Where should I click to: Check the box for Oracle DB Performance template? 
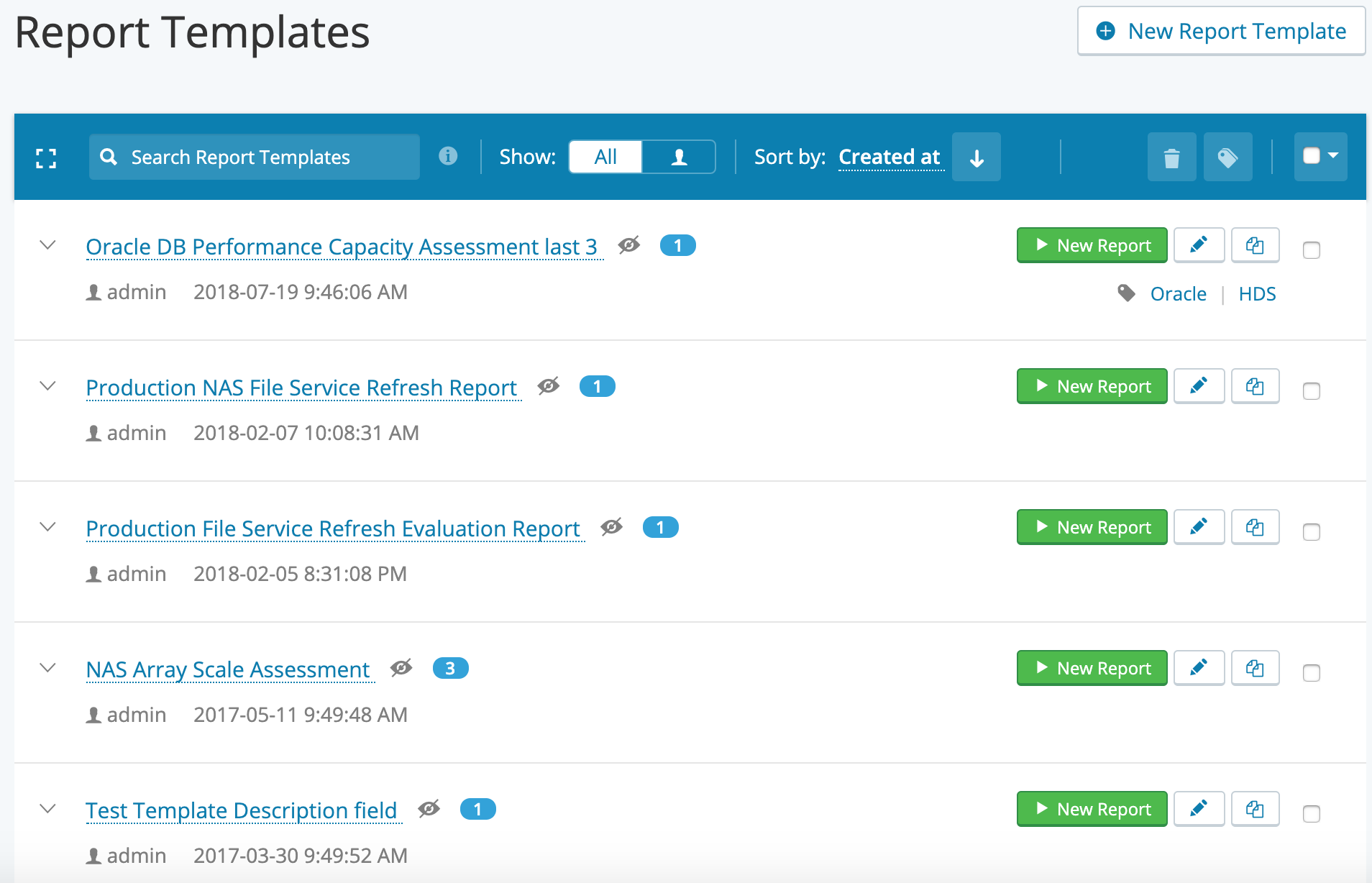pos(1312,250)
